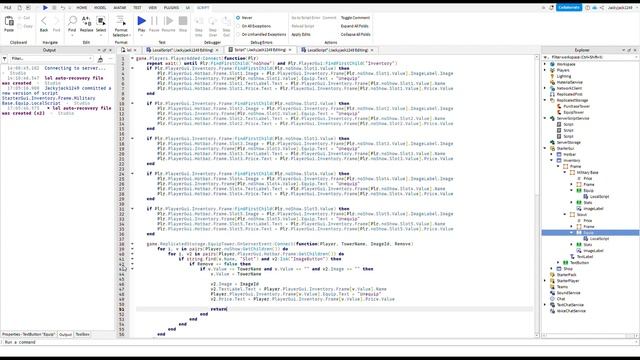Expand the StarterPlayer node arrow
The width and height of the screenshot is (640, 360).
click(x=545, y=281)
